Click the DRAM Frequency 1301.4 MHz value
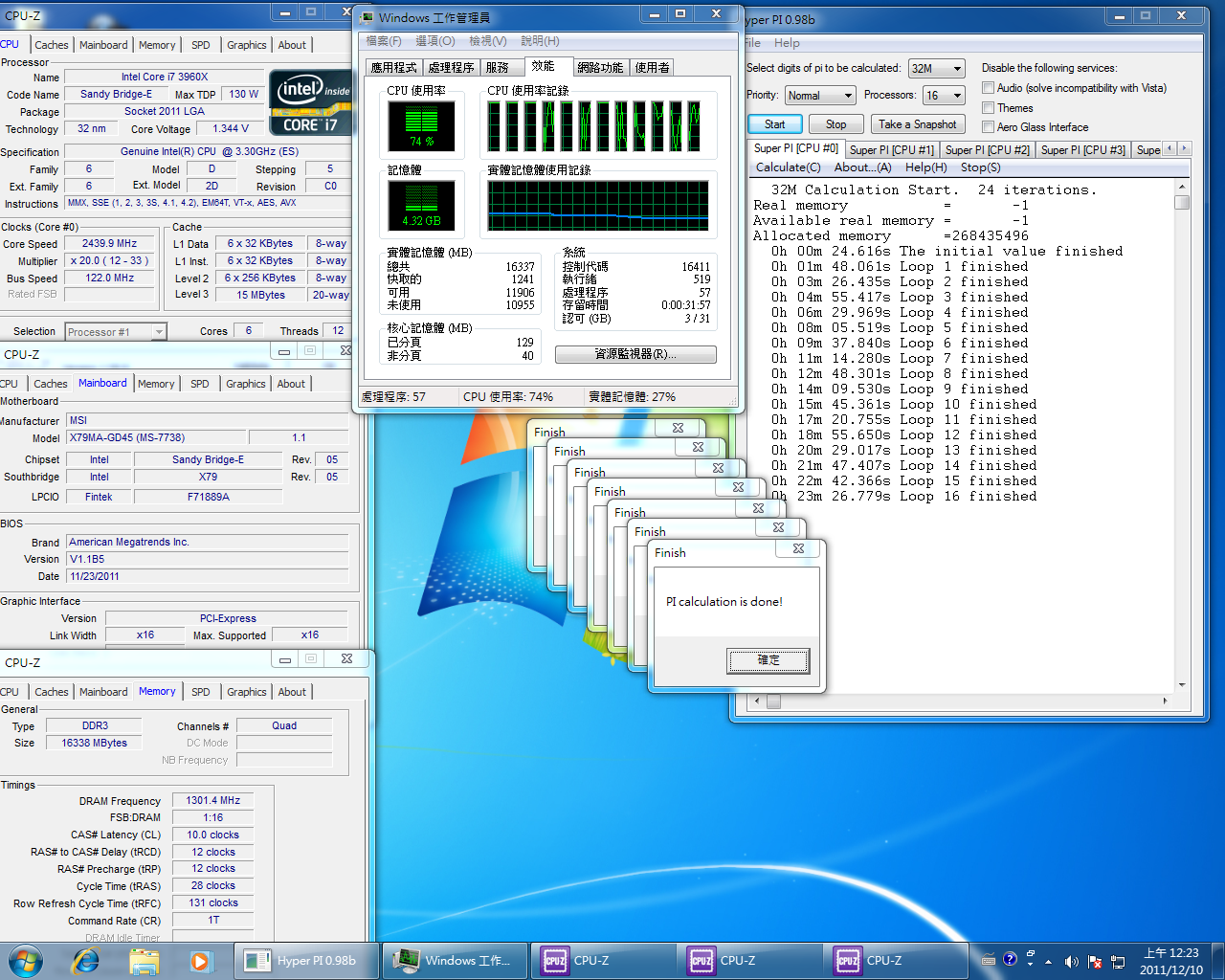Image resolution: width=1225 pixels, height=980 pixels. (x=213, y=800)
